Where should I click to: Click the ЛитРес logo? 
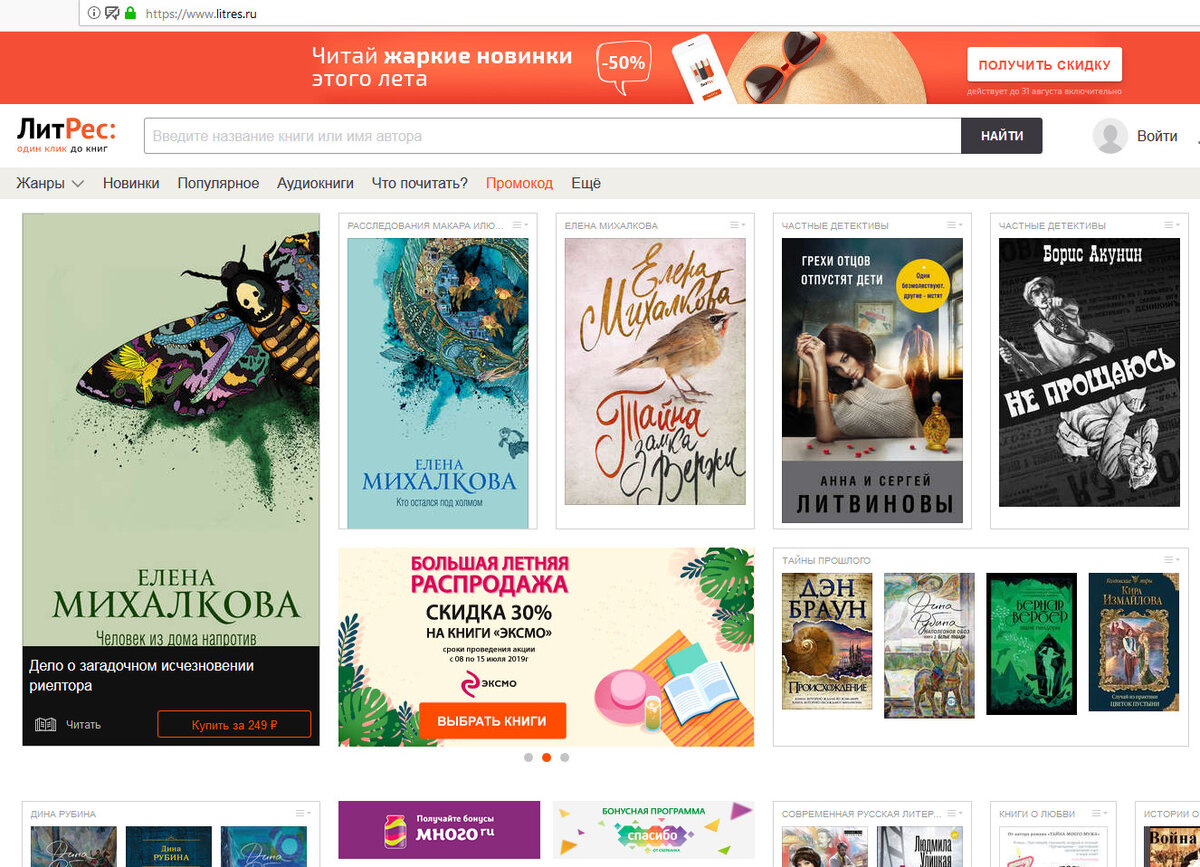(x=66, y=135)
